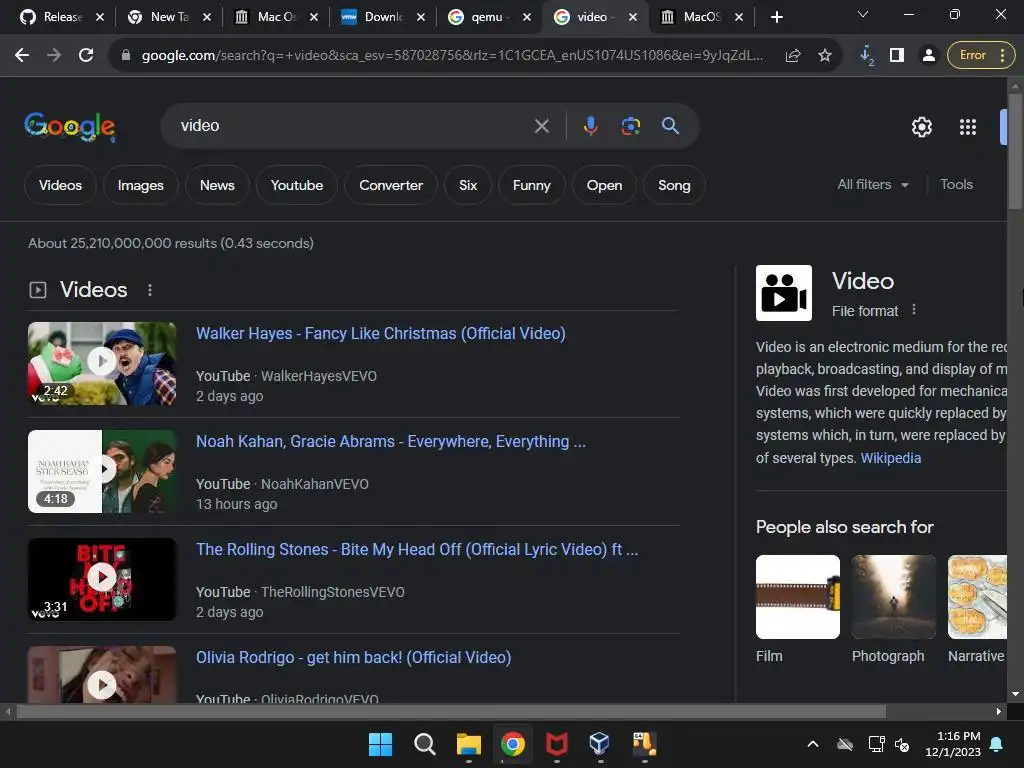Open the downloads icon in Chrome toolbar
1024x768 pixels.
click(x=867, y=56)
